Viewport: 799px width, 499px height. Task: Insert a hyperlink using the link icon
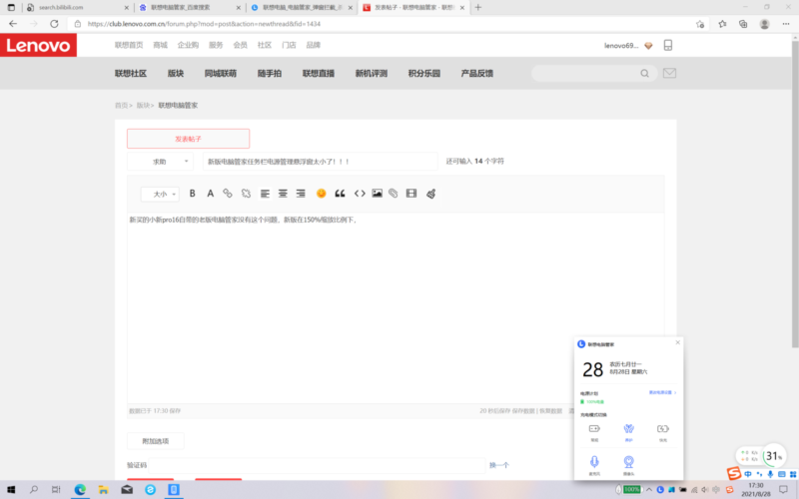click(228, 193)
